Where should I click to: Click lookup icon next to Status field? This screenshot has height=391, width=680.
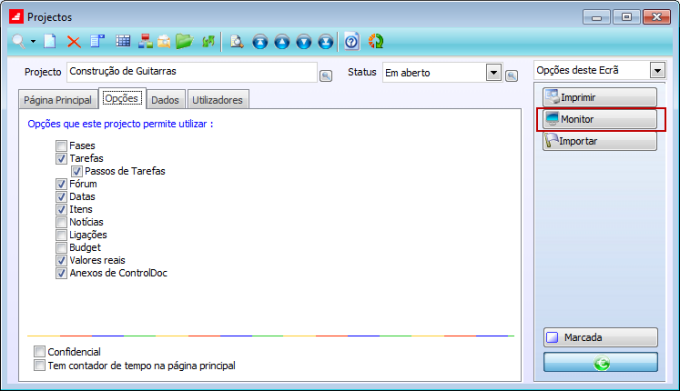click(x=512, y=76)
